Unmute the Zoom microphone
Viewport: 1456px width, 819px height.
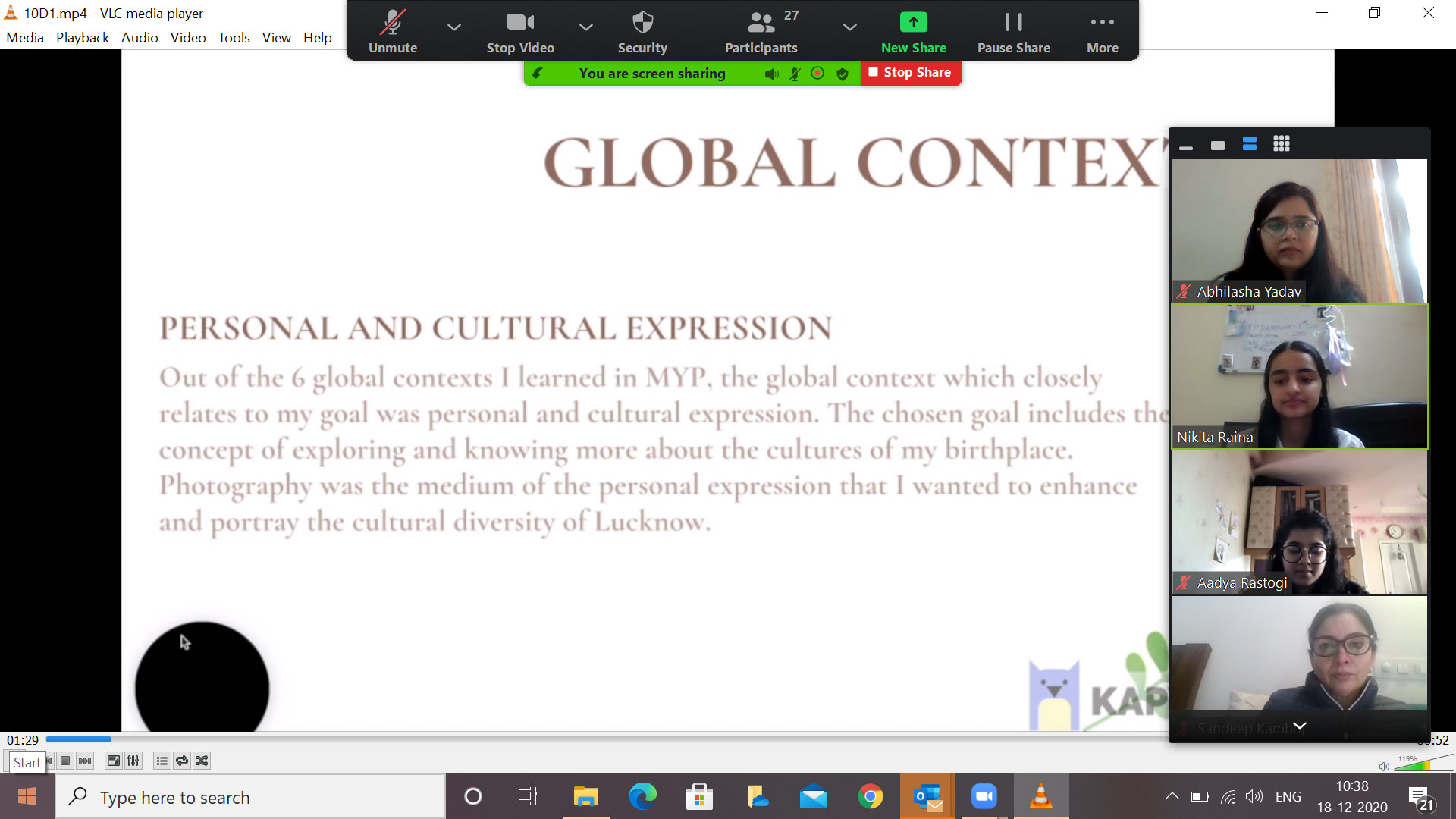[392, 31]
